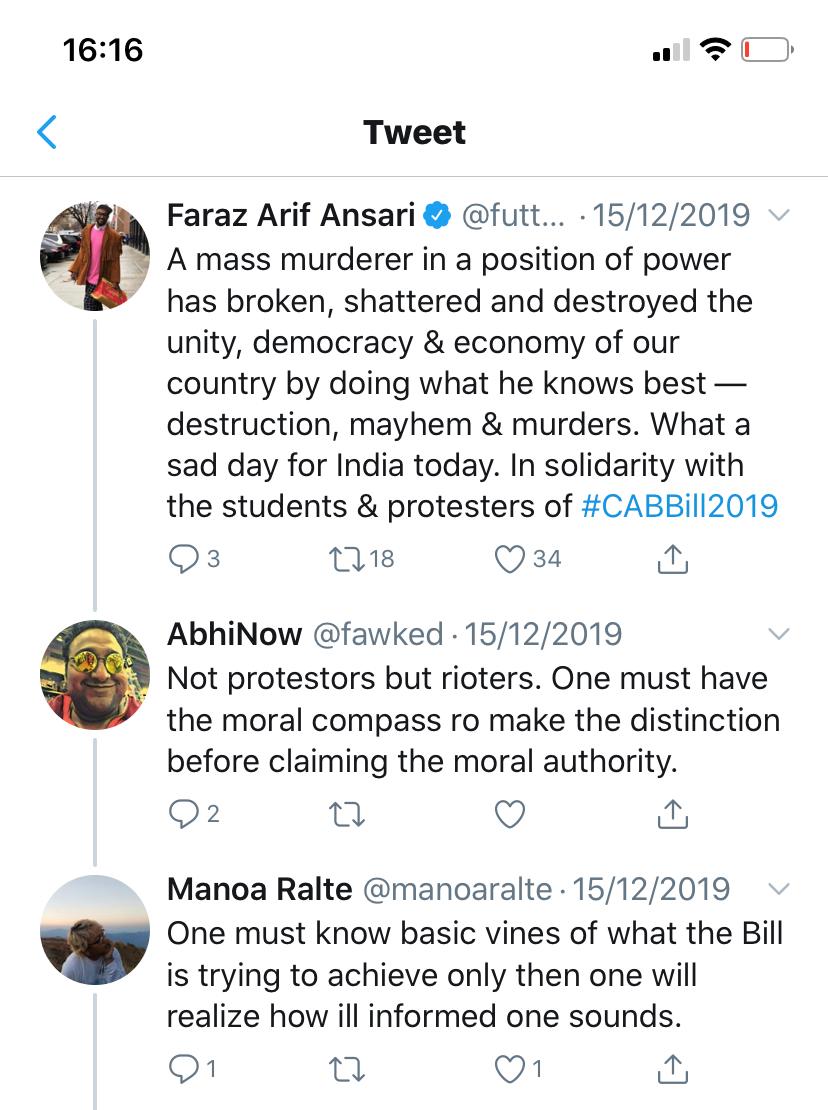Retweet Faraz Arif Ansari's tweet

[x=345, y=559]
